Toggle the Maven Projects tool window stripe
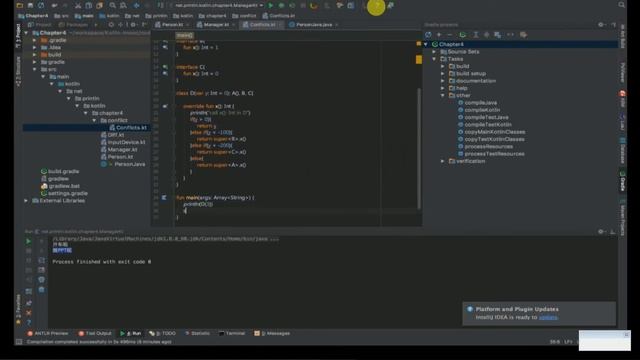 [x=622, y=217]
